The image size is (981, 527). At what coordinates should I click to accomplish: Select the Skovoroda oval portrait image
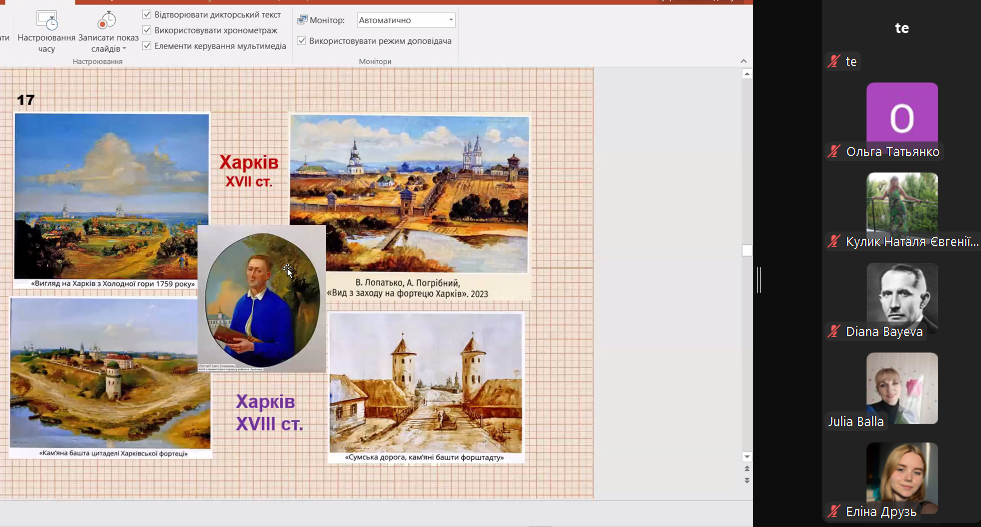click(262, 299)
